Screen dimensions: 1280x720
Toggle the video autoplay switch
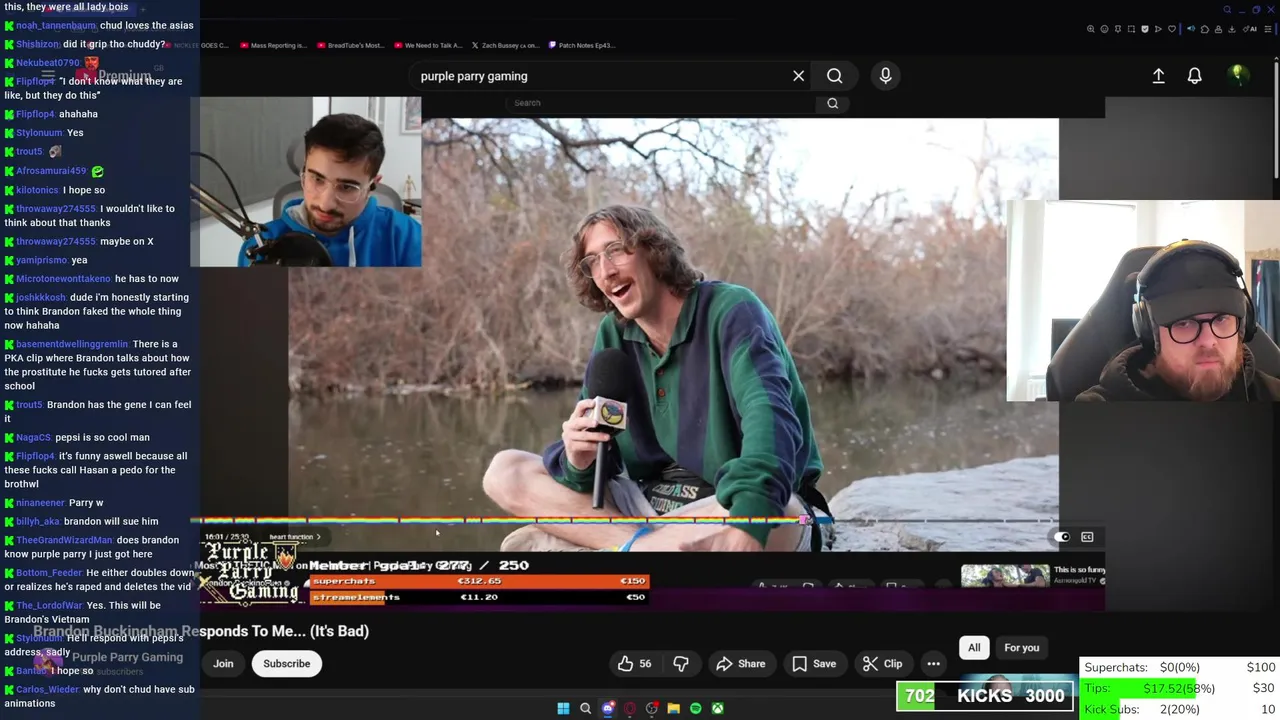1061,537
